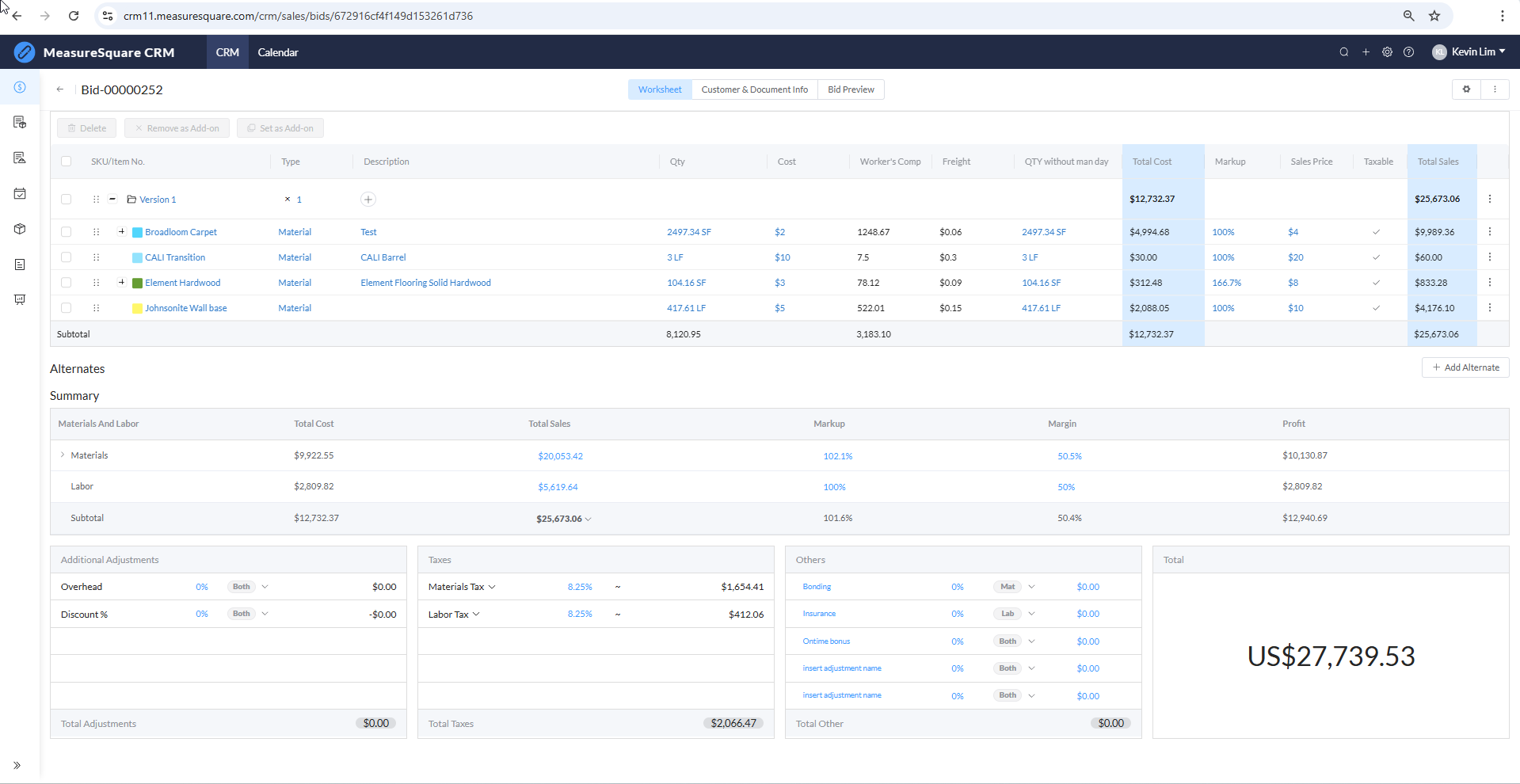Click the Remove as Add-on button
The height and width of the screenshot is (784, 1520).
177,128
